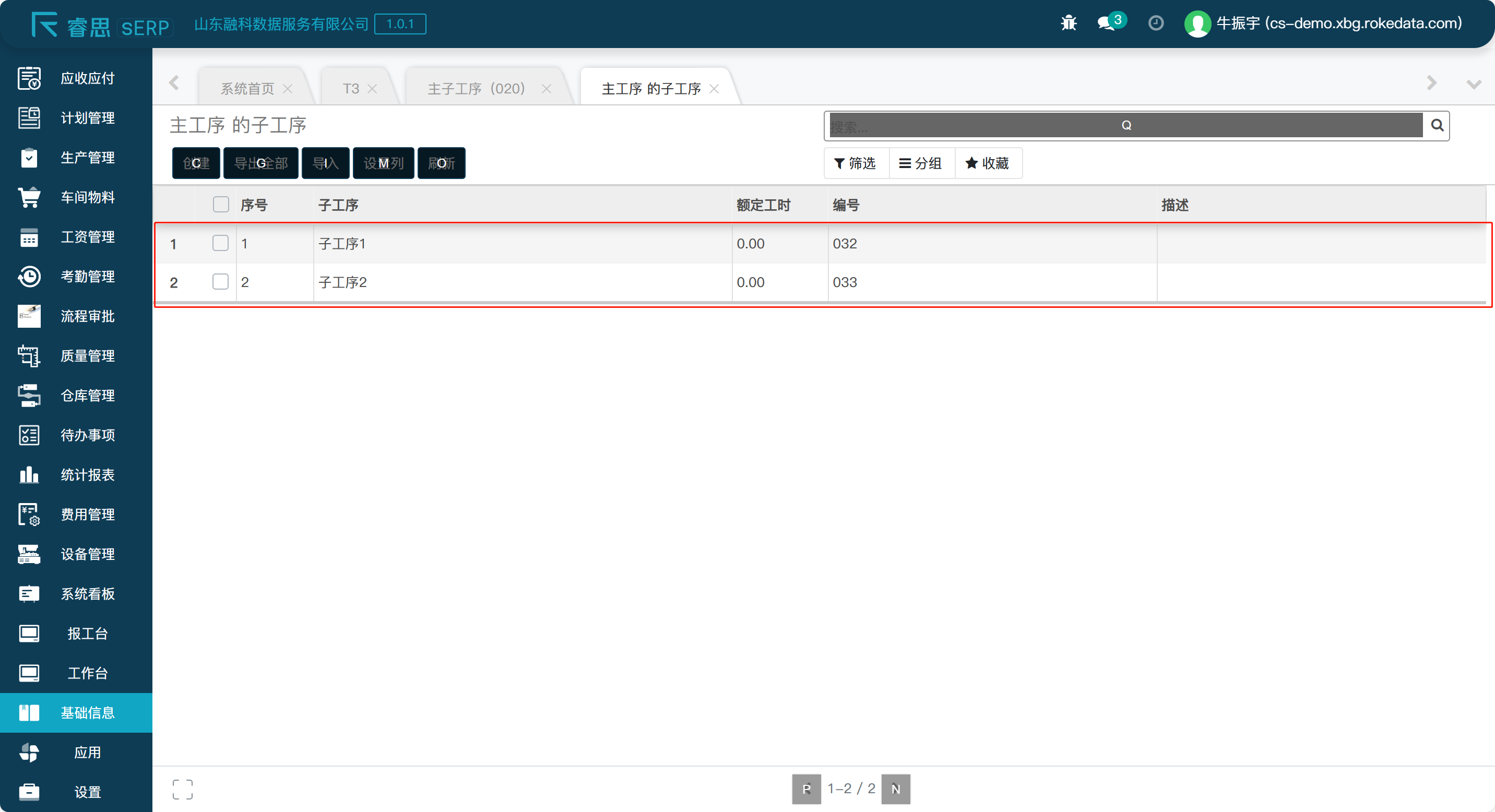This screenshot has width=1495, height=812.
Task: Check the select-all header checkbox
Action: coord(220,205)
